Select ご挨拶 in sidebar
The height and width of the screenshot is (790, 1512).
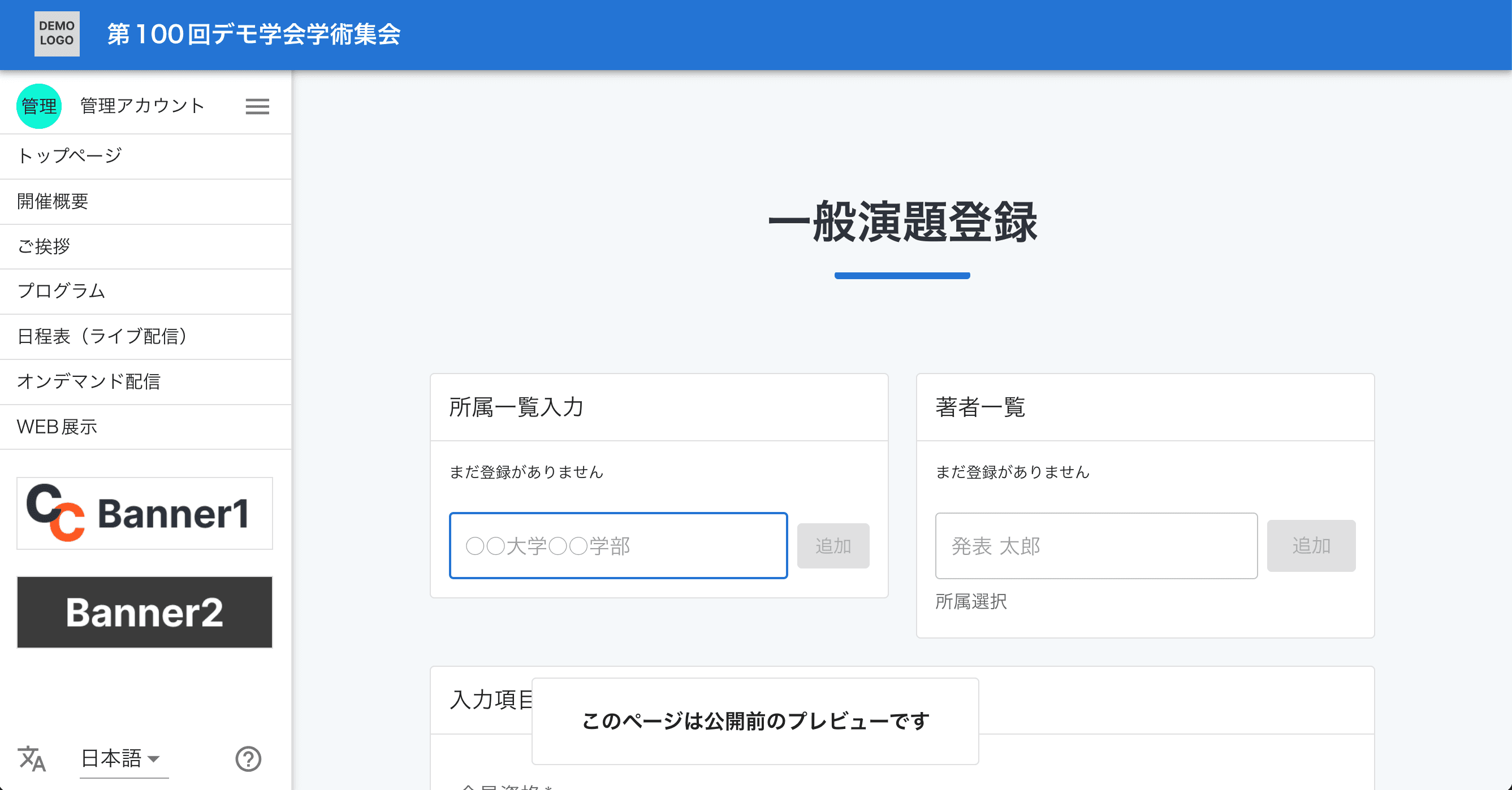pyautogui.click(x=44, y=246)
